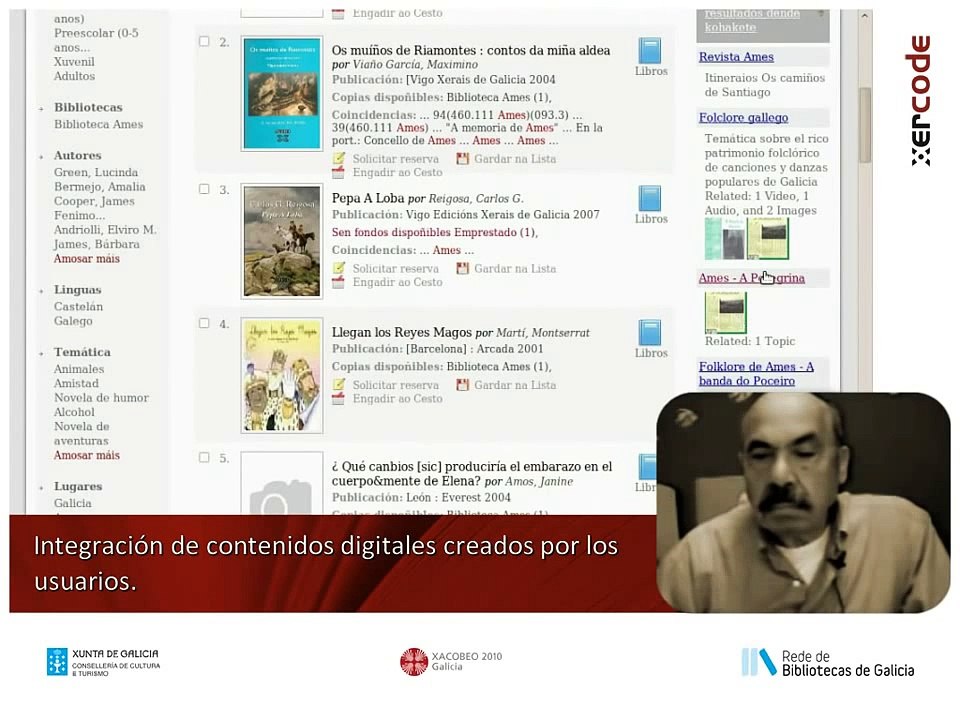Open the Folclore gallego document thumbnail with photo

pos(767,239)
